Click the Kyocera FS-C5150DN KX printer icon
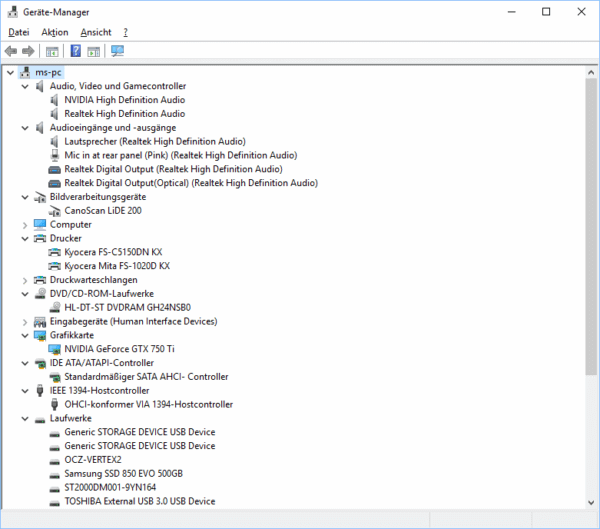The height and width of the screenshot is (529, 600). click(55, 252)
